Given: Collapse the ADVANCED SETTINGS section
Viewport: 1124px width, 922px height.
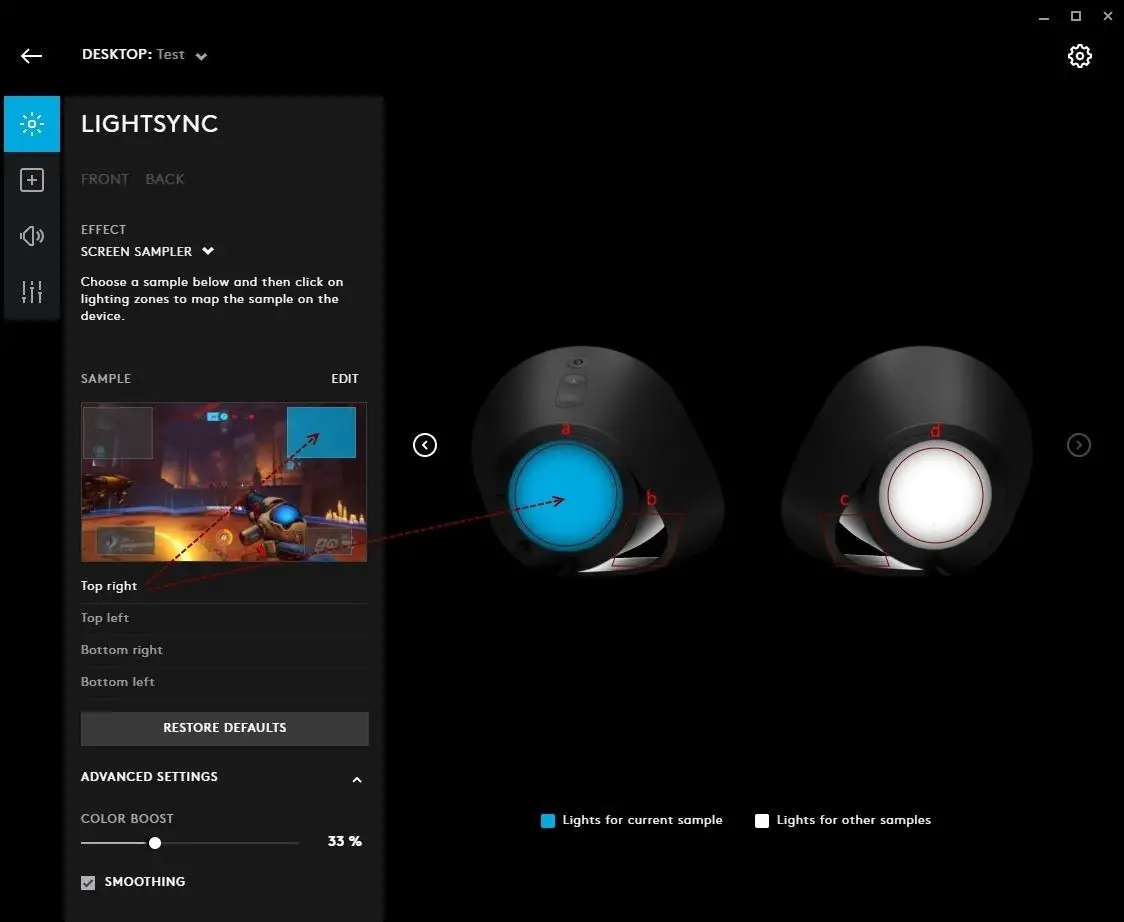Looking at the screenshot, I should click(x=357, y=779).
